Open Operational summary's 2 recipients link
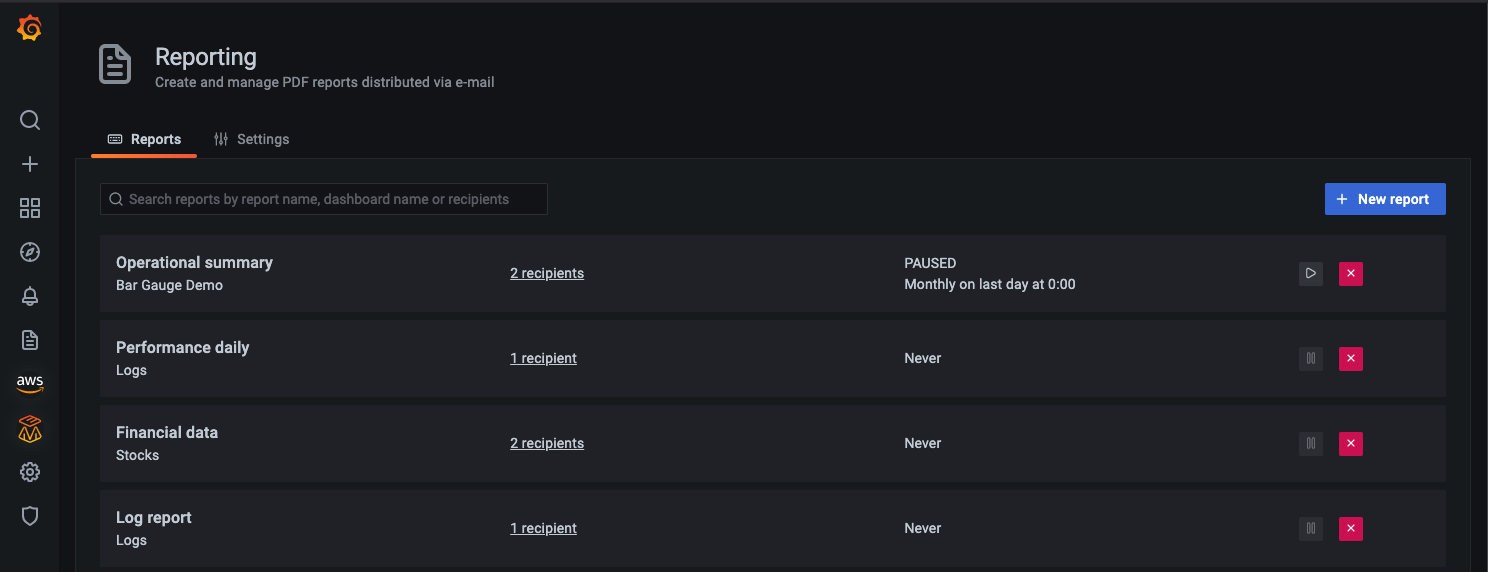Screen dimensions: 1488x572 pyautogui.click(x=546, y=273)
